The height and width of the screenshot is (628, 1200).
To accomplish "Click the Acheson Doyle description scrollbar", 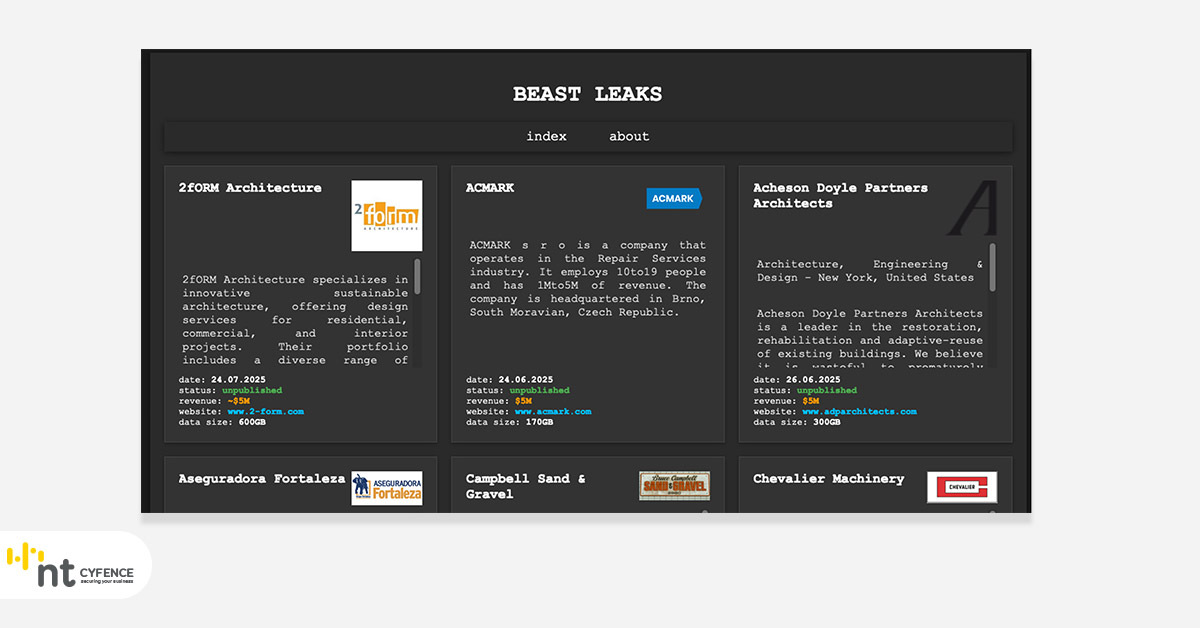I will click(992, 267).
